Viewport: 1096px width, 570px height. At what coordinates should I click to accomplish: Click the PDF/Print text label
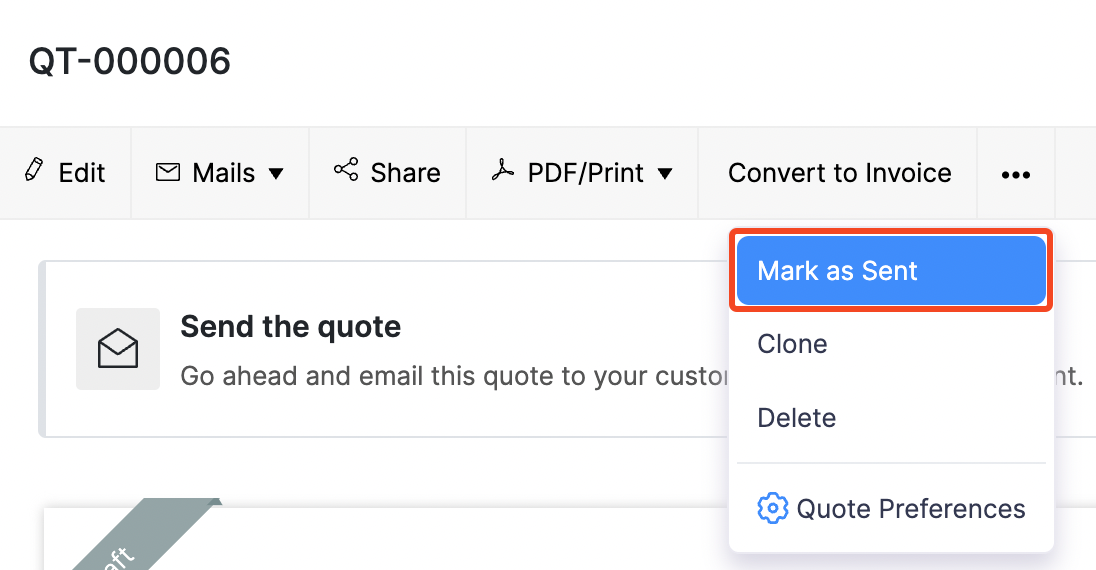click(585, 173)
